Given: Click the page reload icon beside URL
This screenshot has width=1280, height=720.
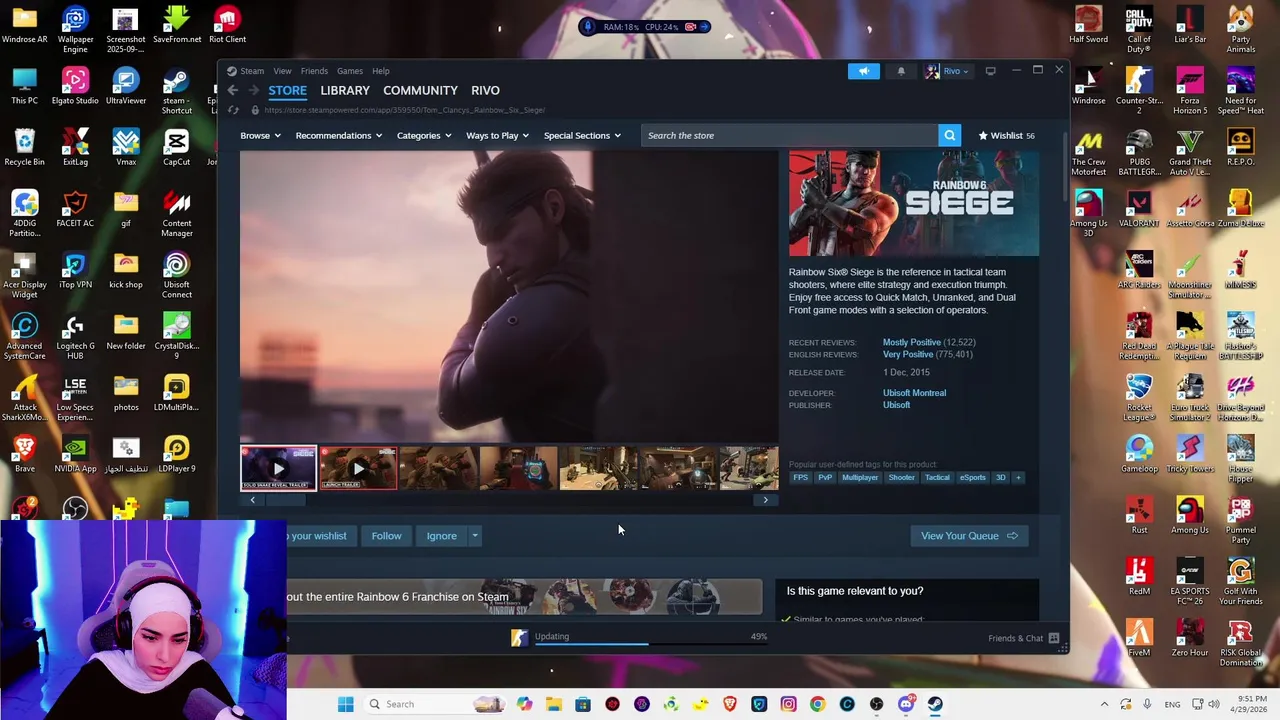Looking at the screenshot, I should (x=233, y=110).
